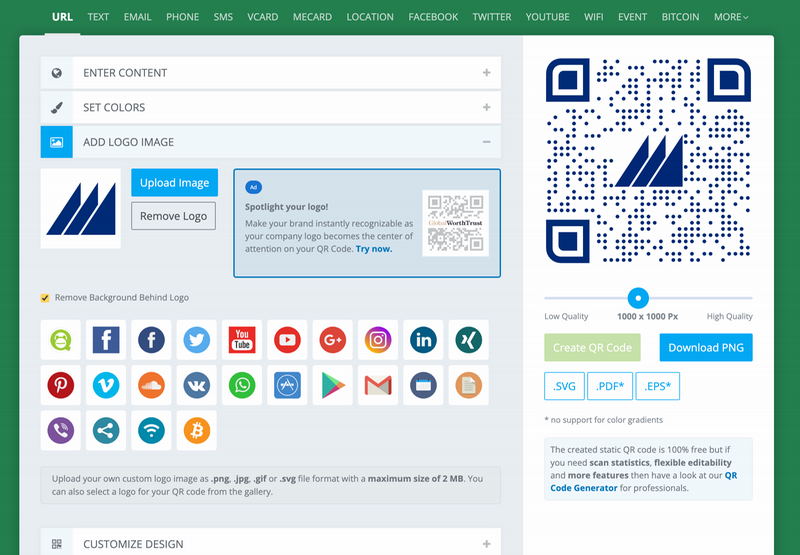Screen dimensions: 800x555
Task: Open the Facebook tab in top bar
Action: tap(433, 17)
